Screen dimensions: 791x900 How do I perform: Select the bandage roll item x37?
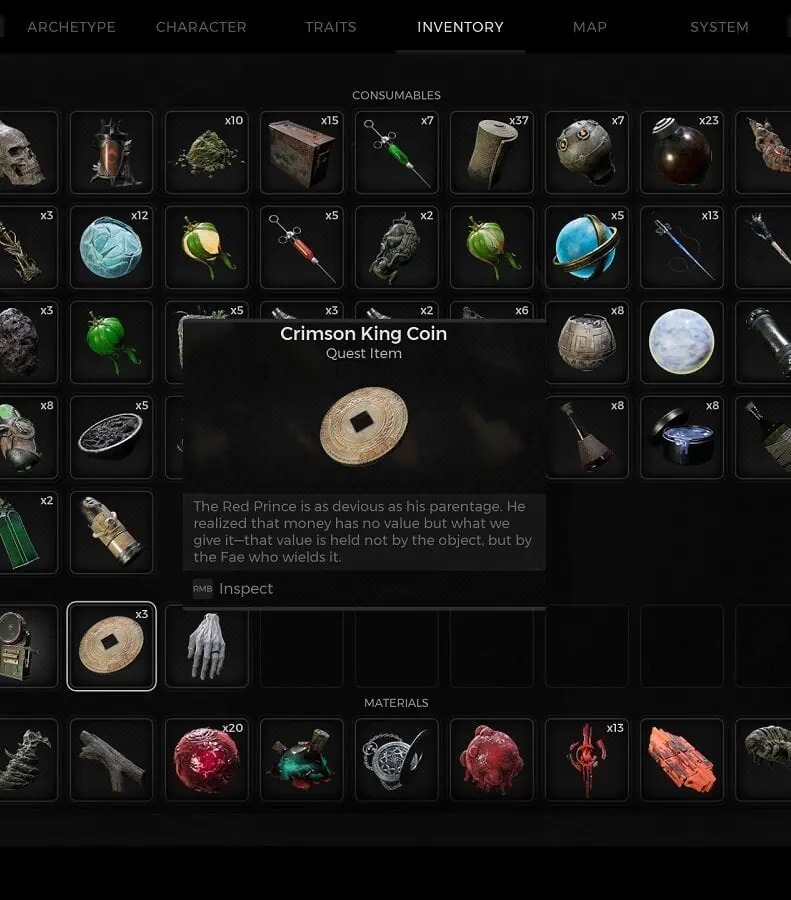tap(492, 152)
